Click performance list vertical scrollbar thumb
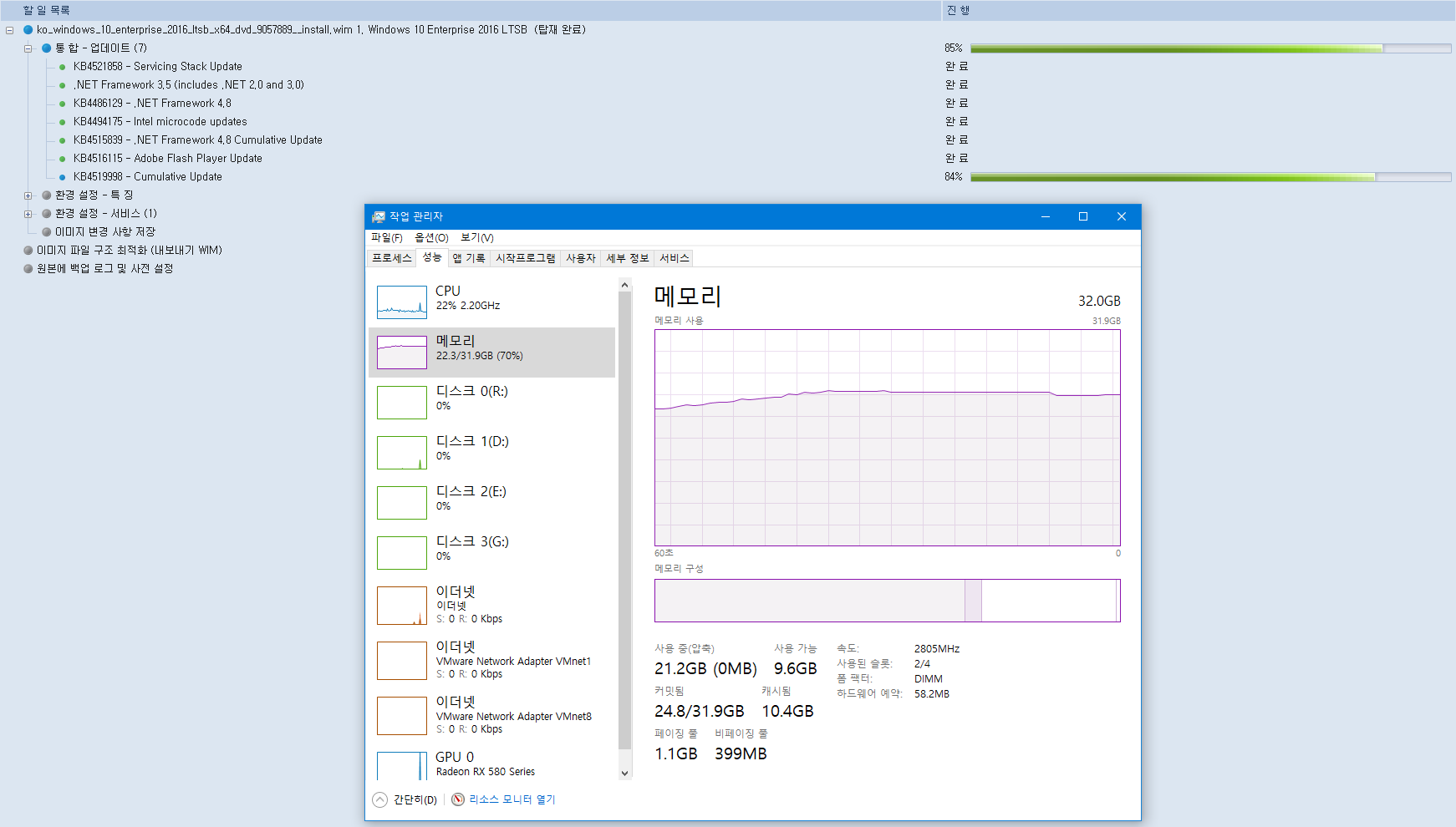The height and width of the screenshot is (827, 1456). point(625,520)
